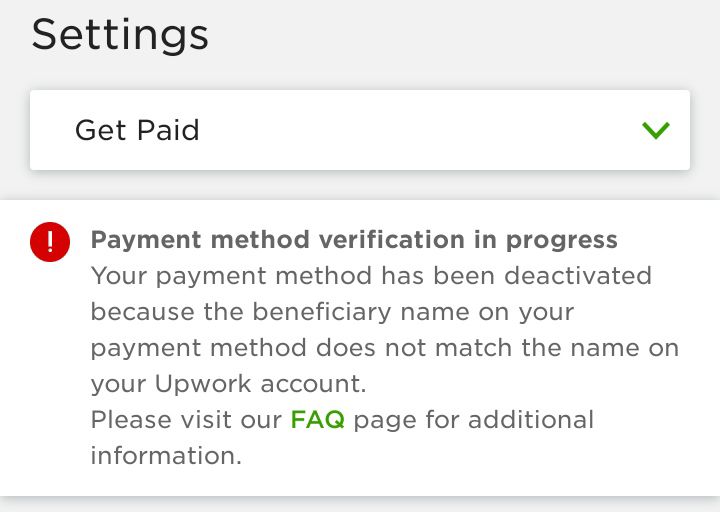
Task: Click the word 'beneficiary' in the message
Action: (x=321, y=312)
